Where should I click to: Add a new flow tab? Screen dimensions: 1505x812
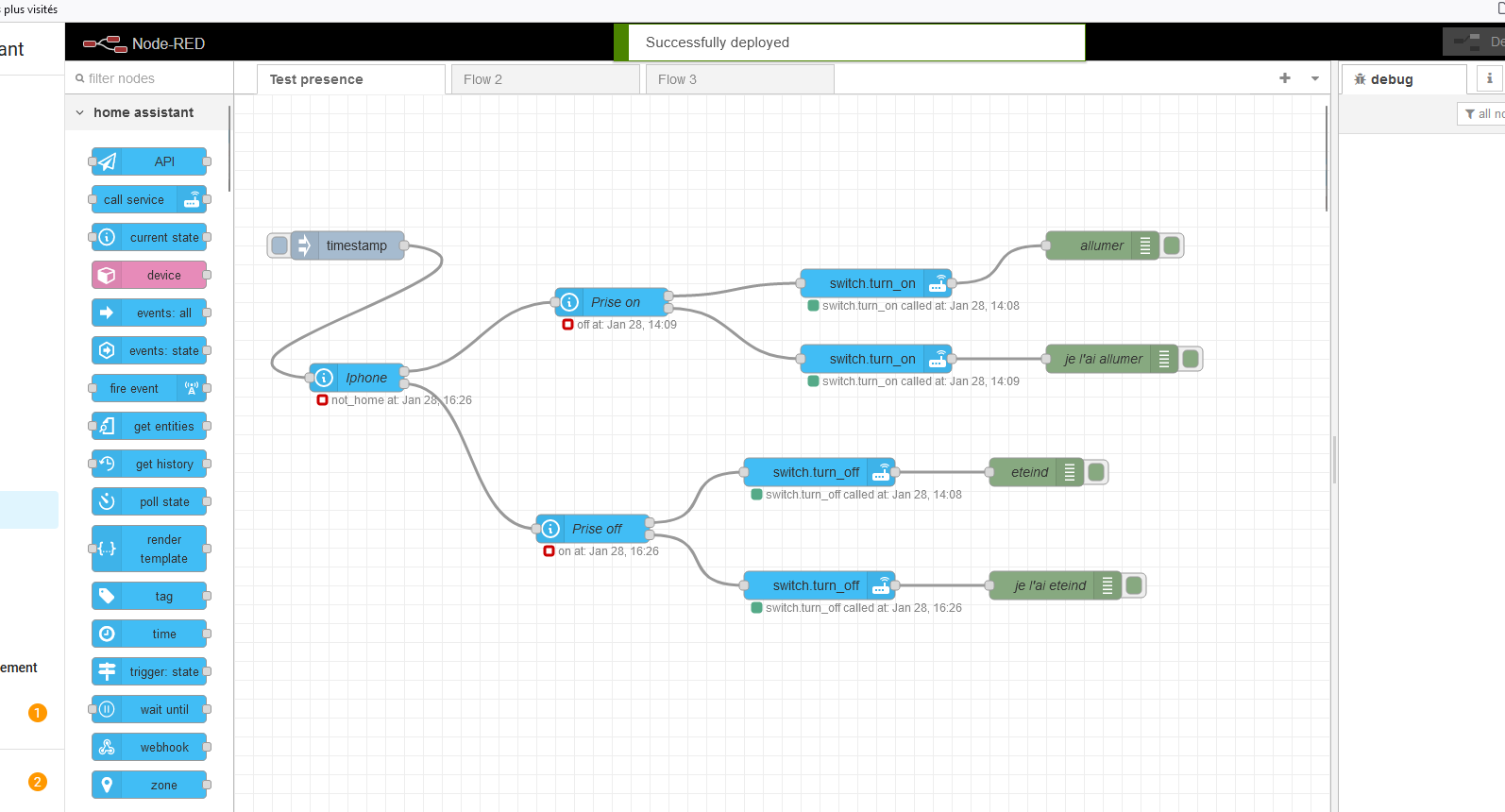pos(1284,78)
